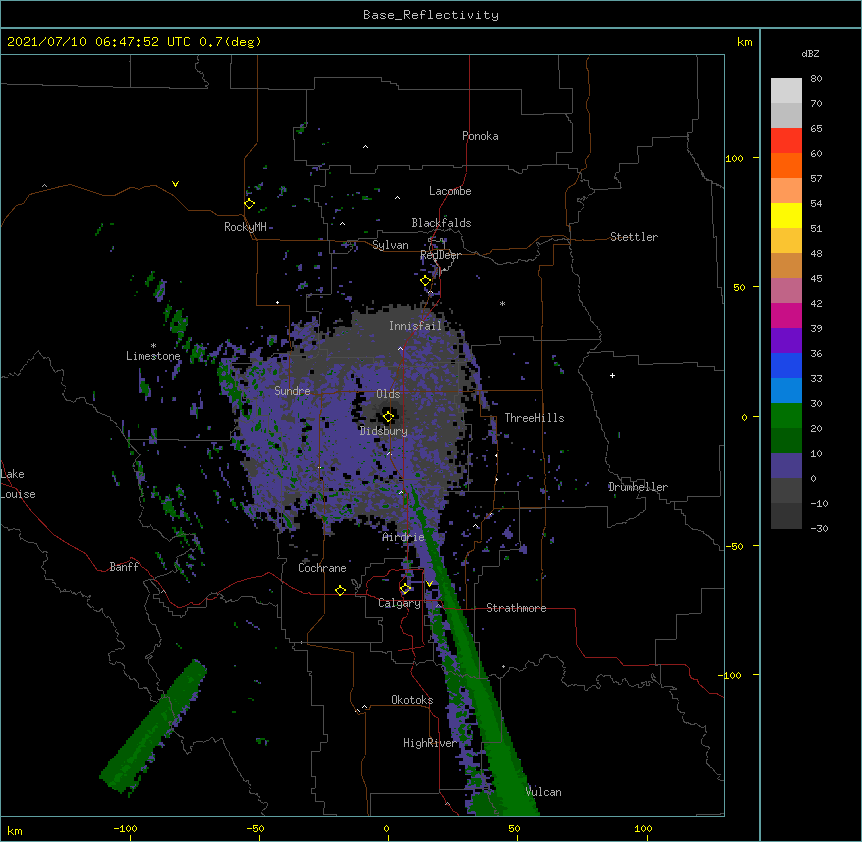The height and width of the screenshot is (842, 862).
Task: Pick the yellow 51-54 dBZ legend swatch
Action: (786, 215)
